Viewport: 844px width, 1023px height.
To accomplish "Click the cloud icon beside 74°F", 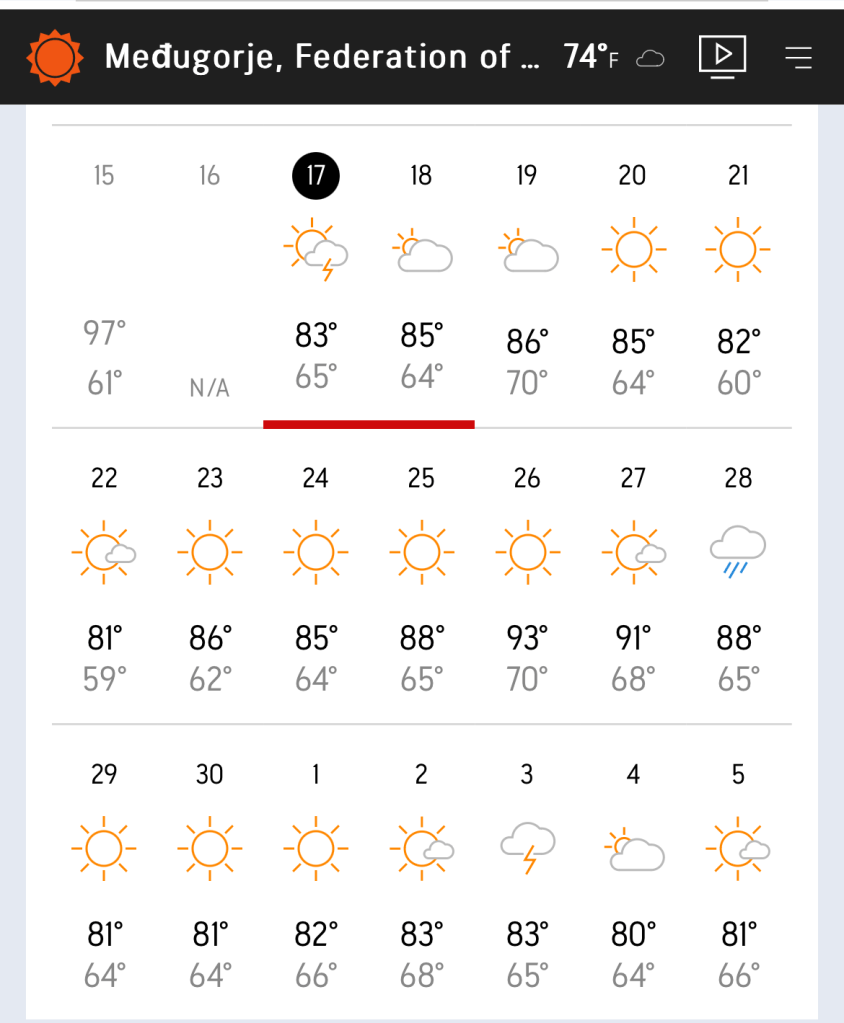I will point(651,58).
